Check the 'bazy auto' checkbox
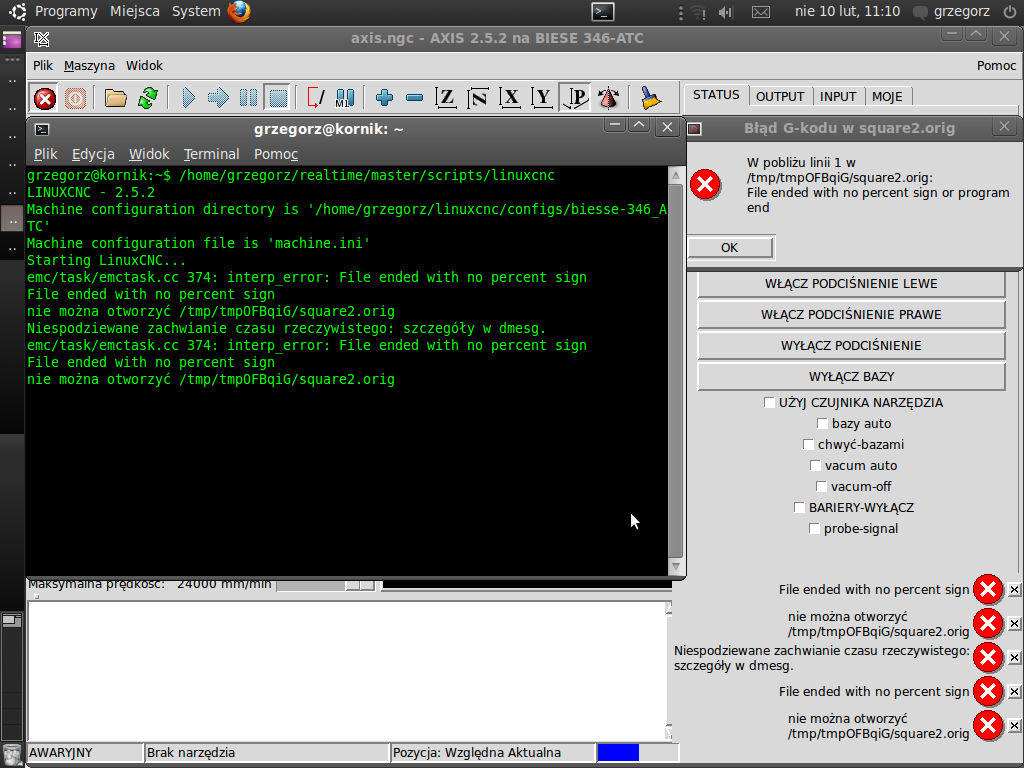 (822, 423)
